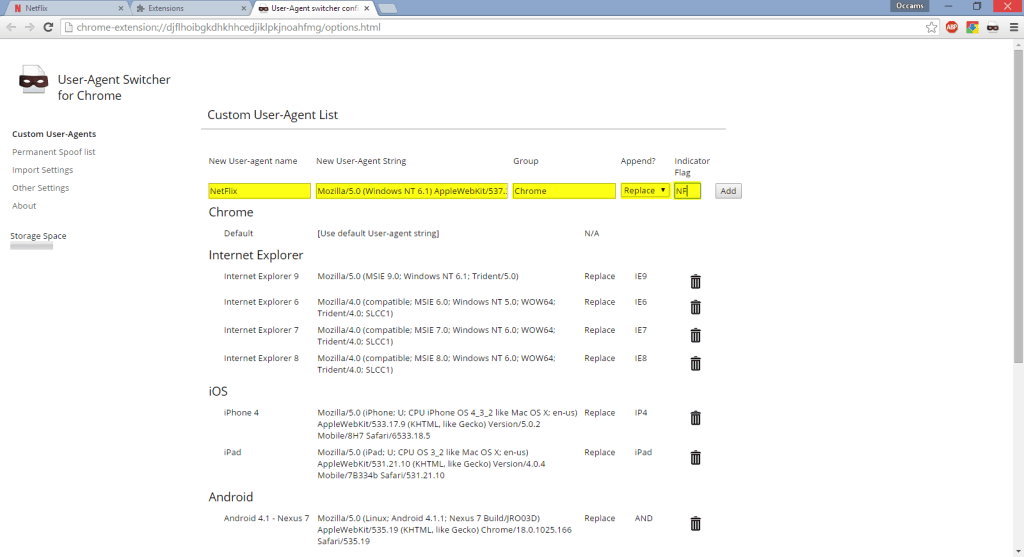Click the Android group heading
The image size is (1024, 557).
[x=231, y=497]
